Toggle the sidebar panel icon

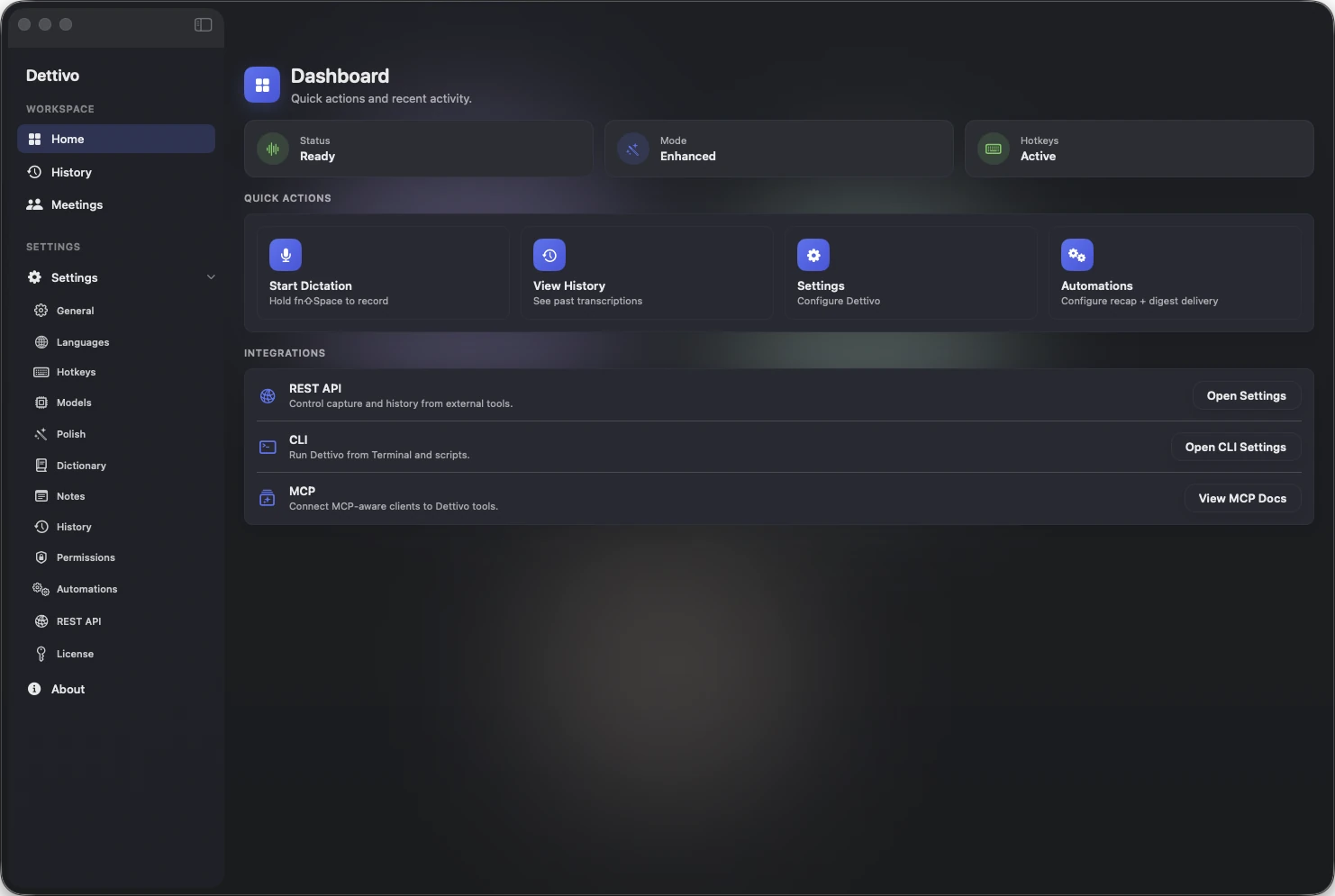[x=203, y=24]
